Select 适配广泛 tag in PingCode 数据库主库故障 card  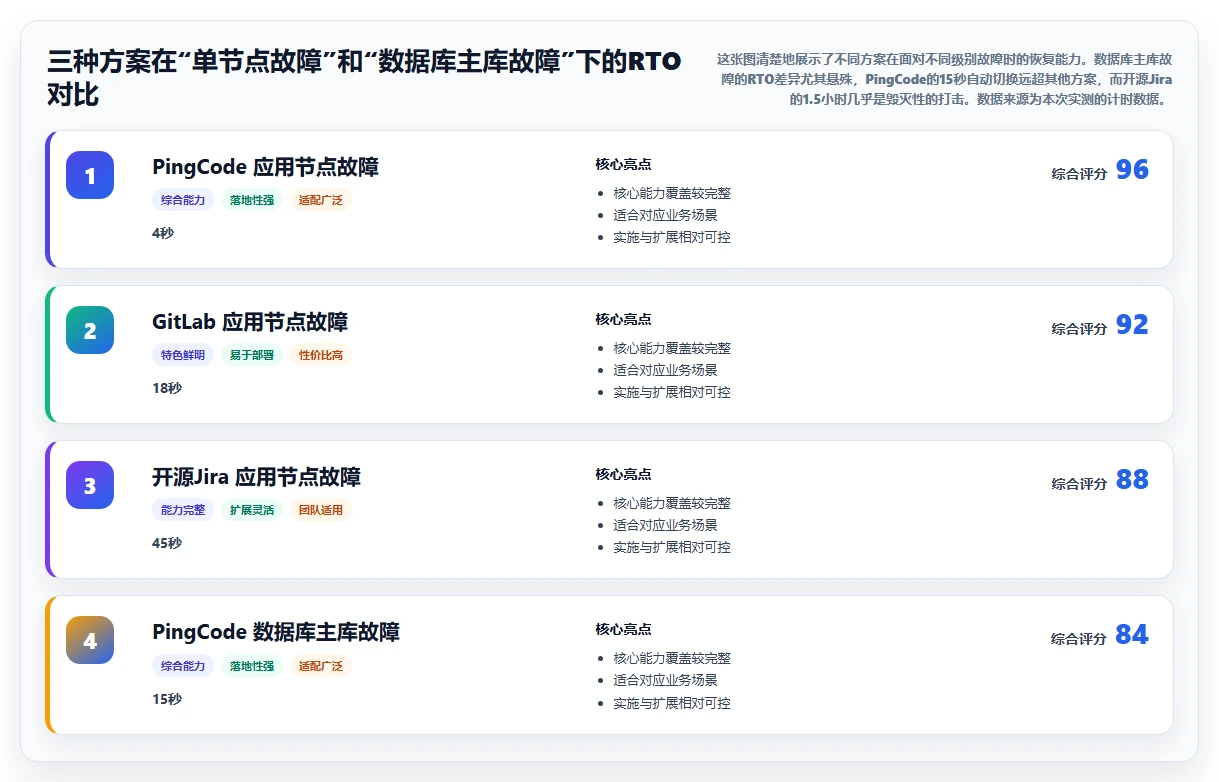[321, 666]
